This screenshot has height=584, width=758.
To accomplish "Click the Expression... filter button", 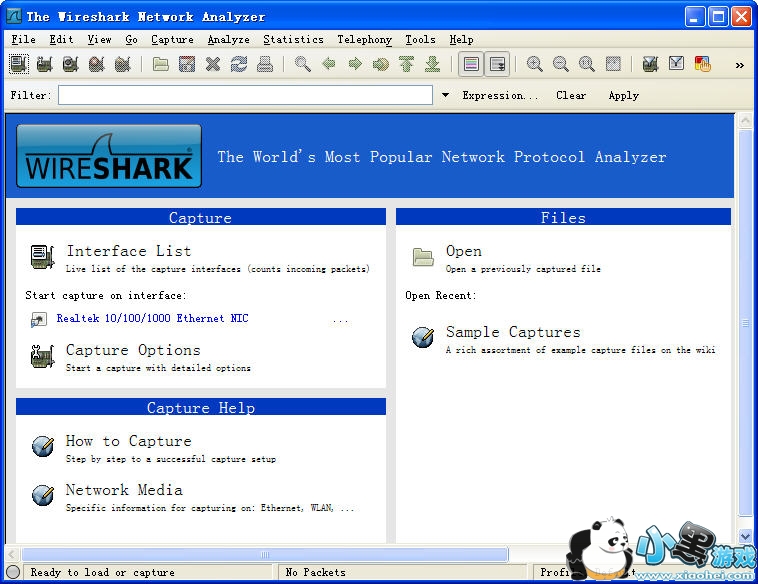I will click(500, 96).
